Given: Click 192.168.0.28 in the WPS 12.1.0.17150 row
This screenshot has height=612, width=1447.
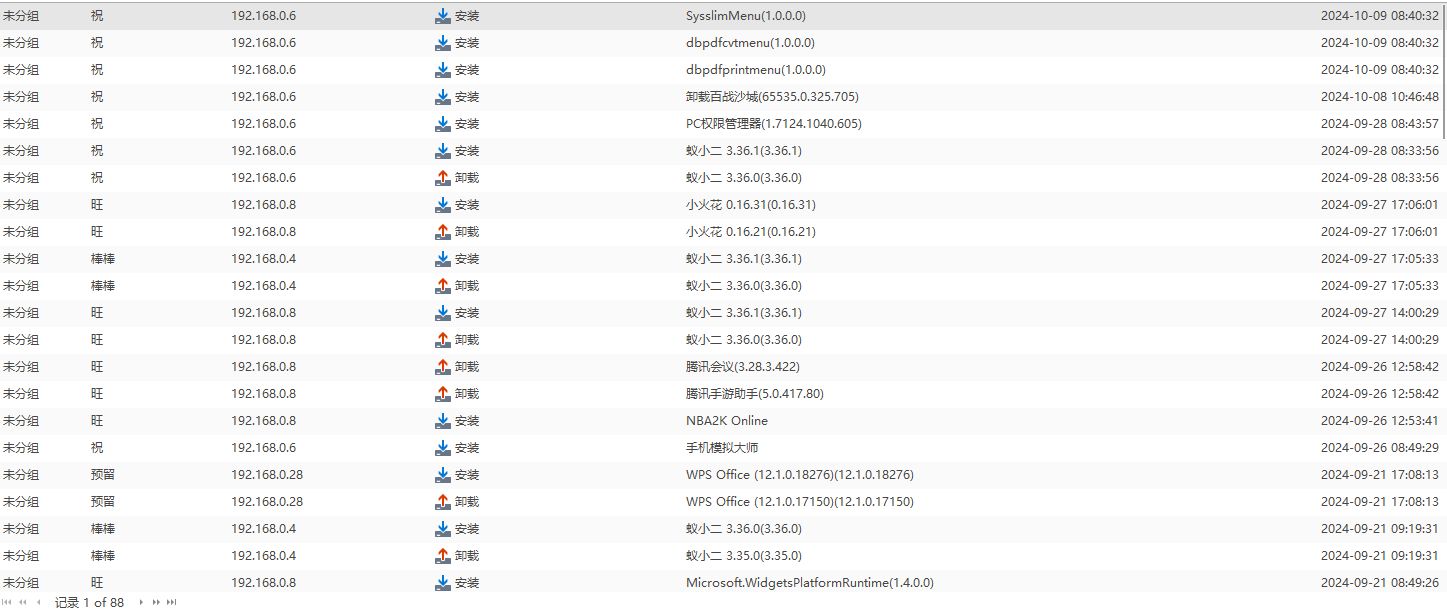Looking at the screenshot, I should tap(267, 502).
